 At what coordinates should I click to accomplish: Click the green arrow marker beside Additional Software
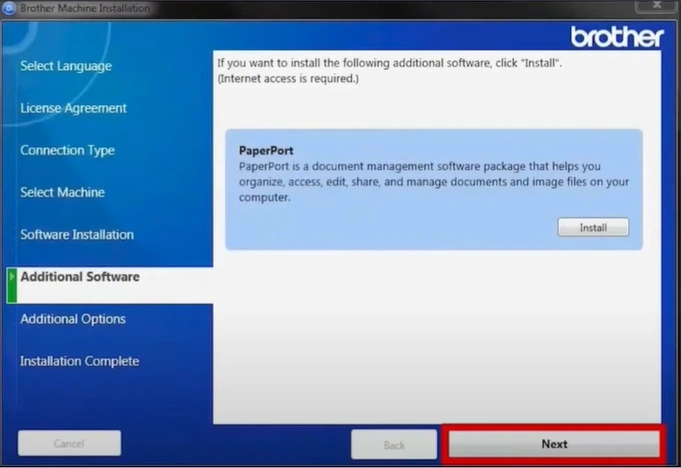coord(11,284)
